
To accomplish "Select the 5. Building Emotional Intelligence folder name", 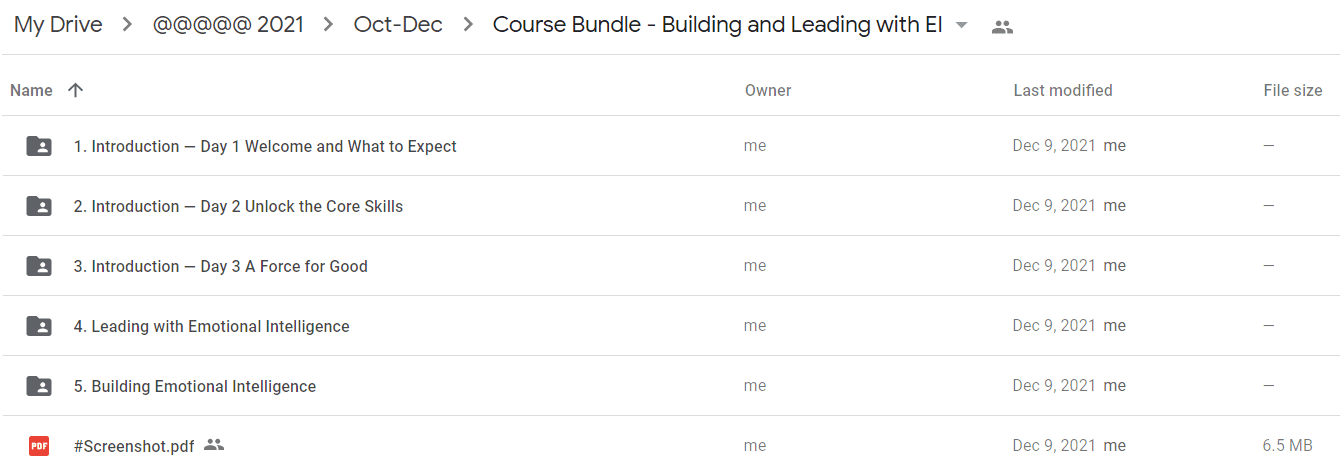I will tap(195, 386).
